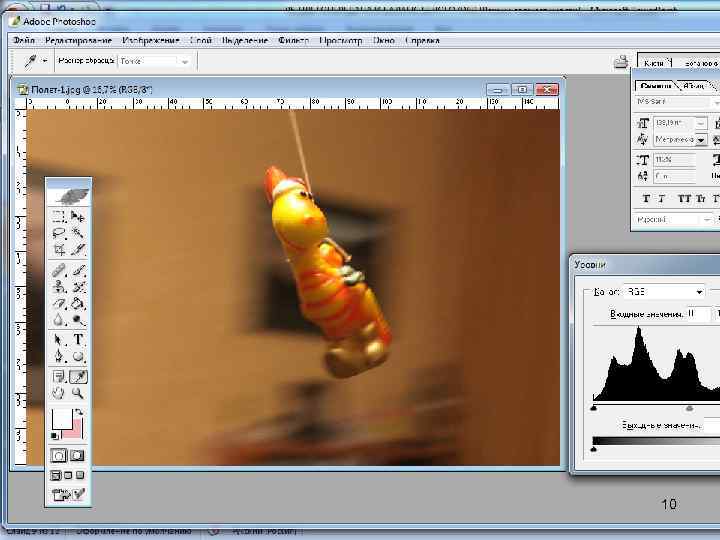Select the Rectangular Marquee tool

coord(58,216)
